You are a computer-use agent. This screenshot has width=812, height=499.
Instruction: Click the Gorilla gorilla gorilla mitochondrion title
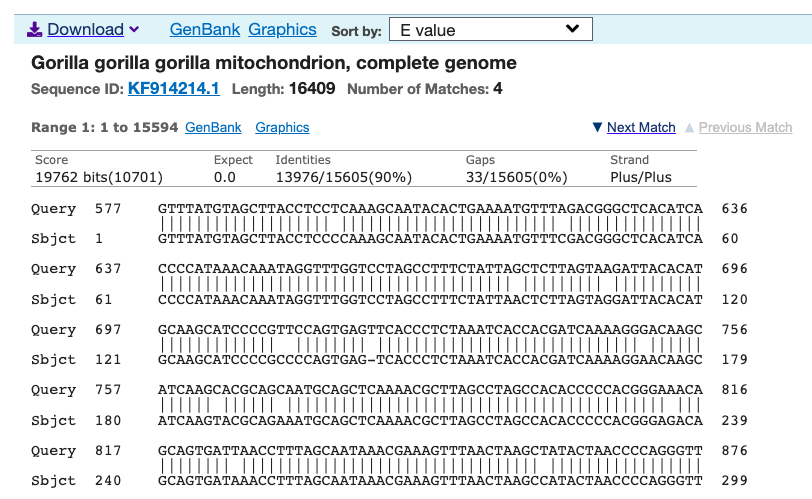[274, 64]
